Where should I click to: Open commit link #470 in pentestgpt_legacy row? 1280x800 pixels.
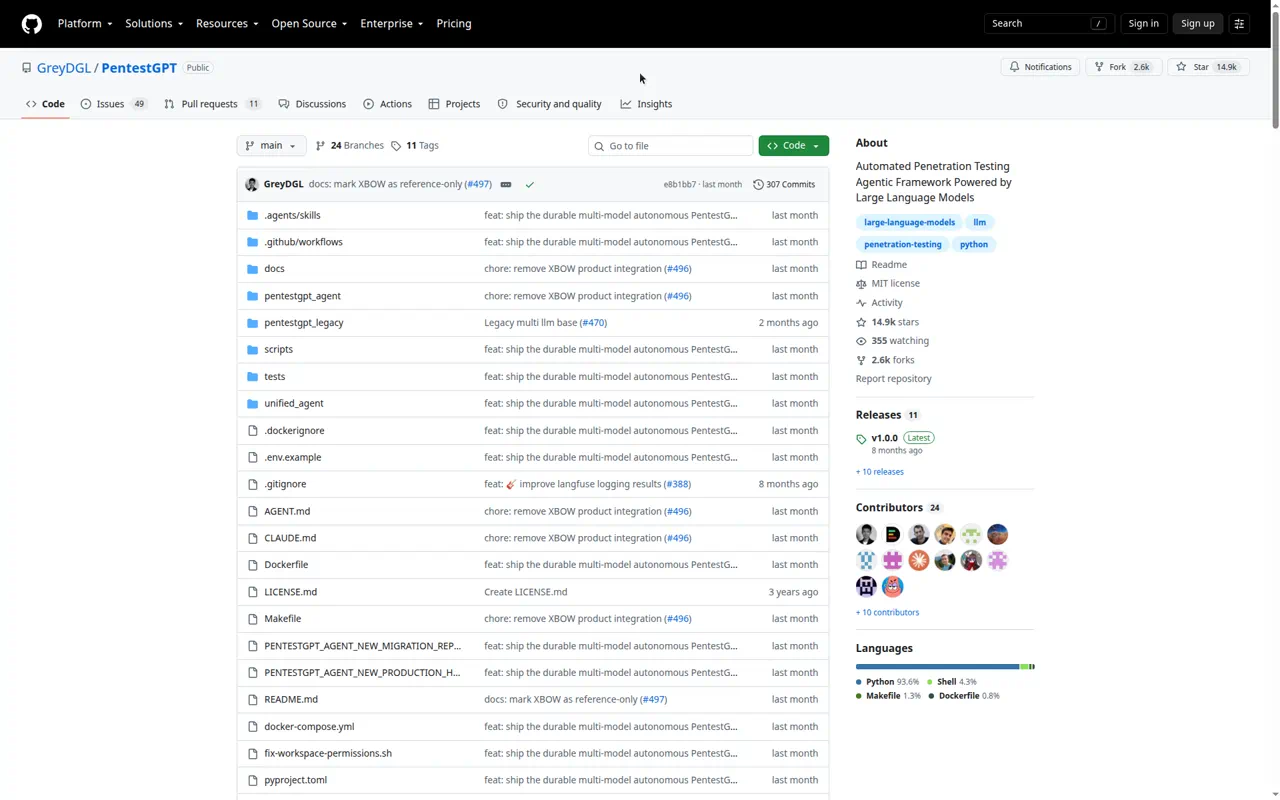coord(594,323)
